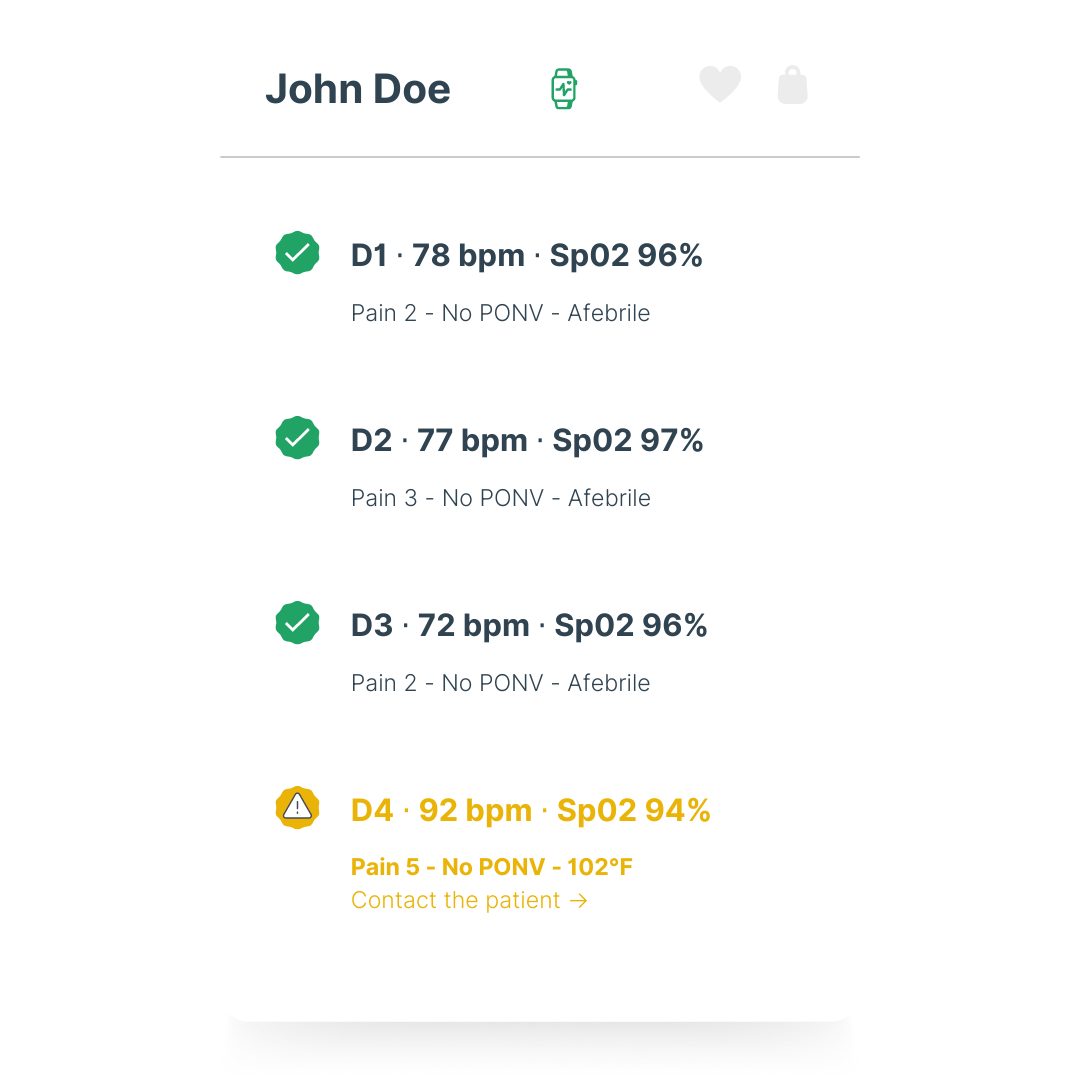Click the Pain 5 - No PONV - 102°F line
The image size is (1080, 1080).
[492, 867]
